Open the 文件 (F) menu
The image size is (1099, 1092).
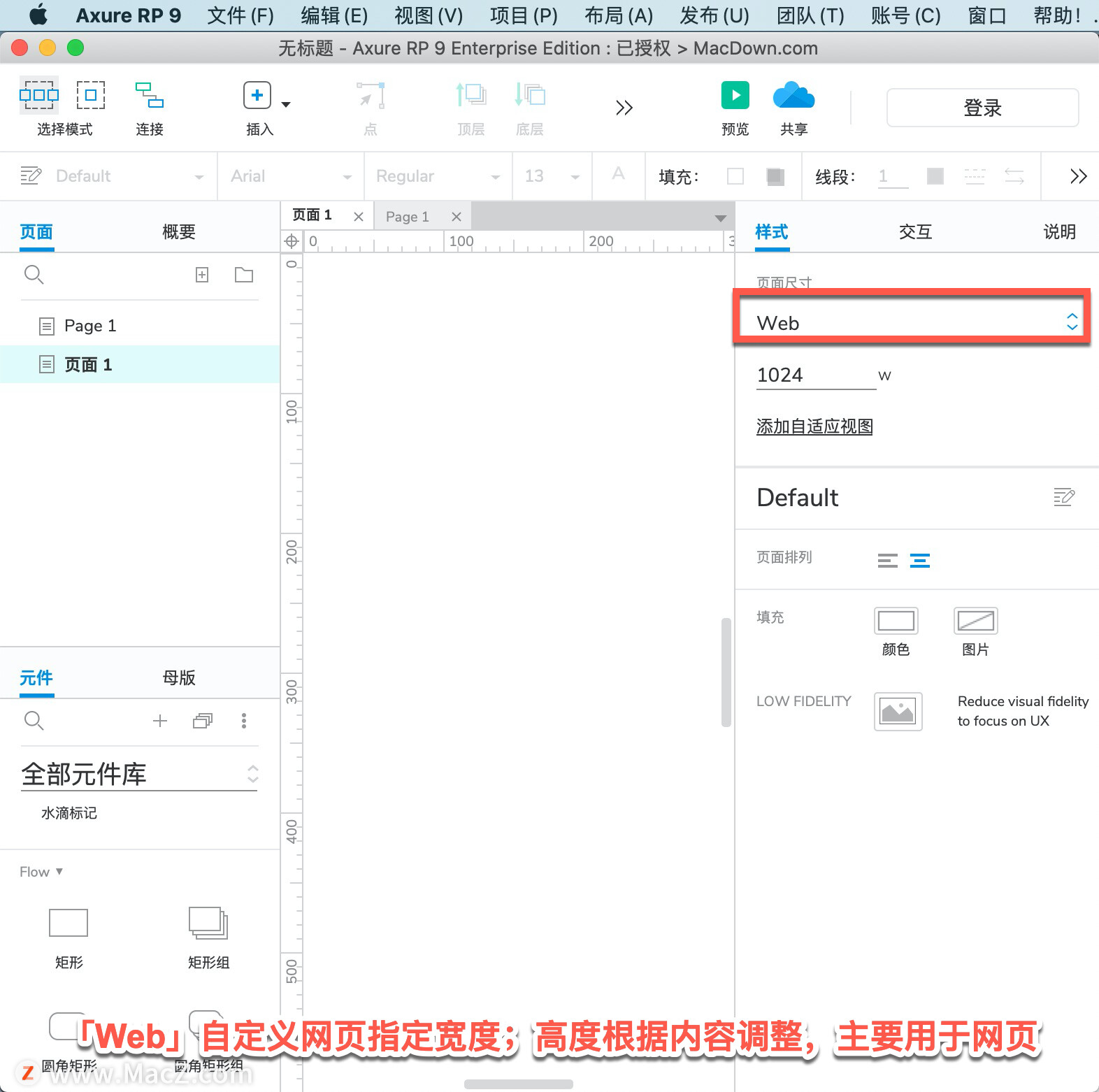click(240, 15)
